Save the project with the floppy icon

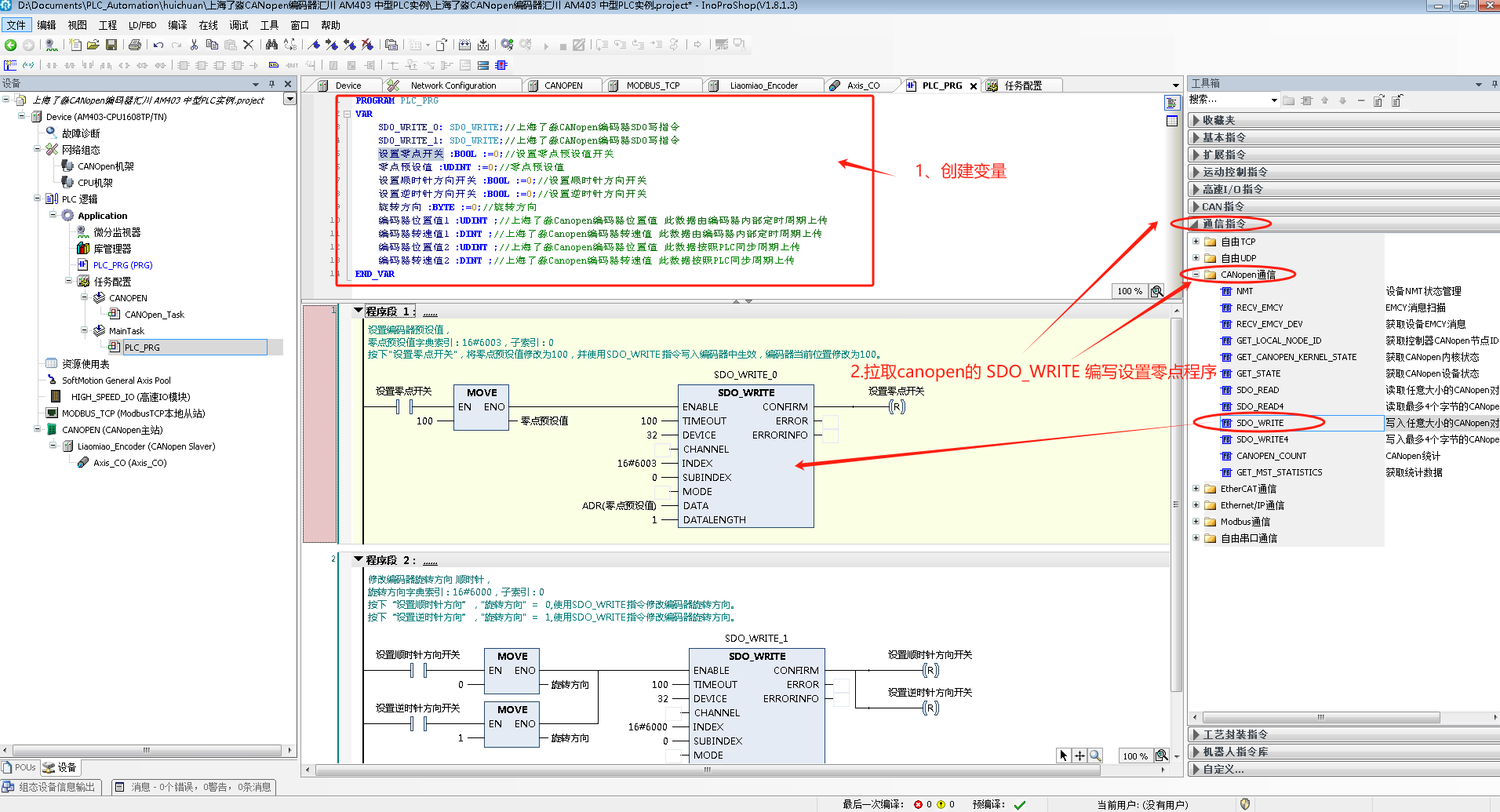point(111,45)
